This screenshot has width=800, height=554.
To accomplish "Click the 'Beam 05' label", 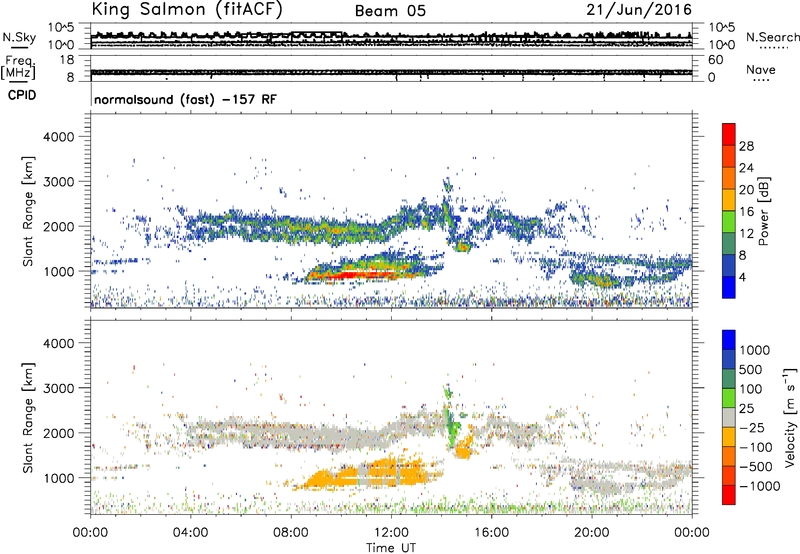I will tap(390, 11).
